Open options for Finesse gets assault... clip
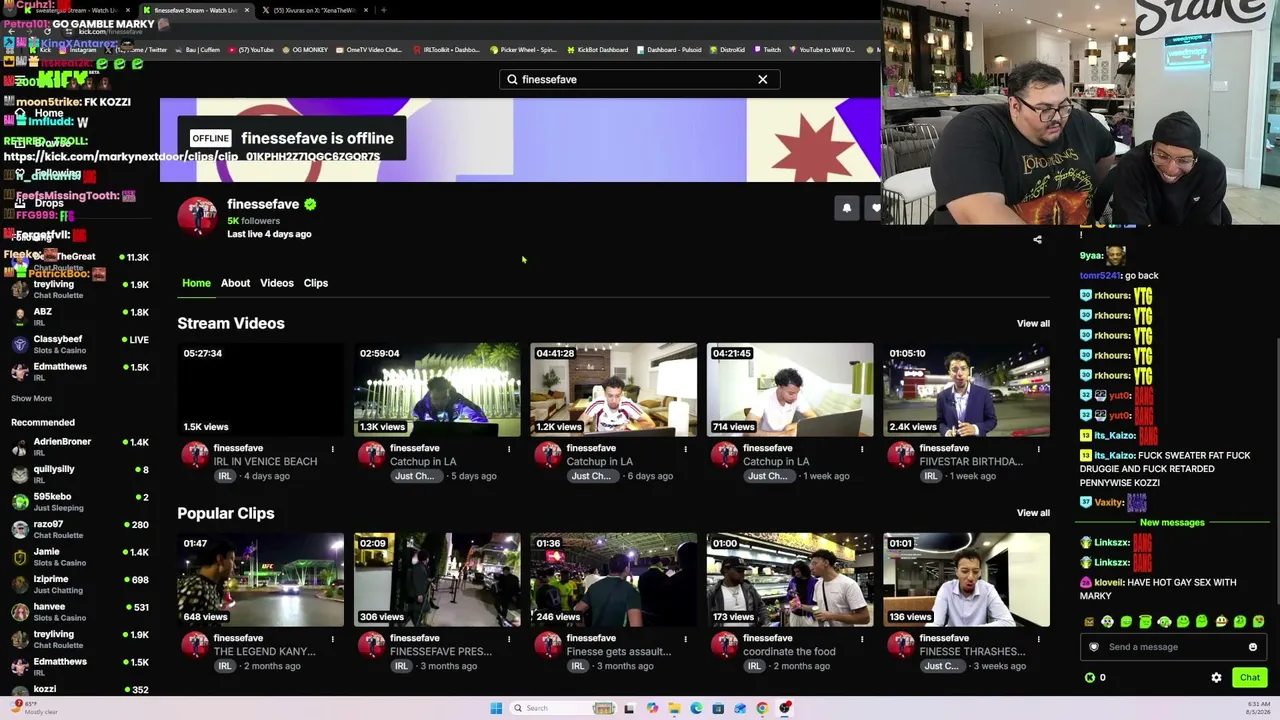 (x=686, y=639)
